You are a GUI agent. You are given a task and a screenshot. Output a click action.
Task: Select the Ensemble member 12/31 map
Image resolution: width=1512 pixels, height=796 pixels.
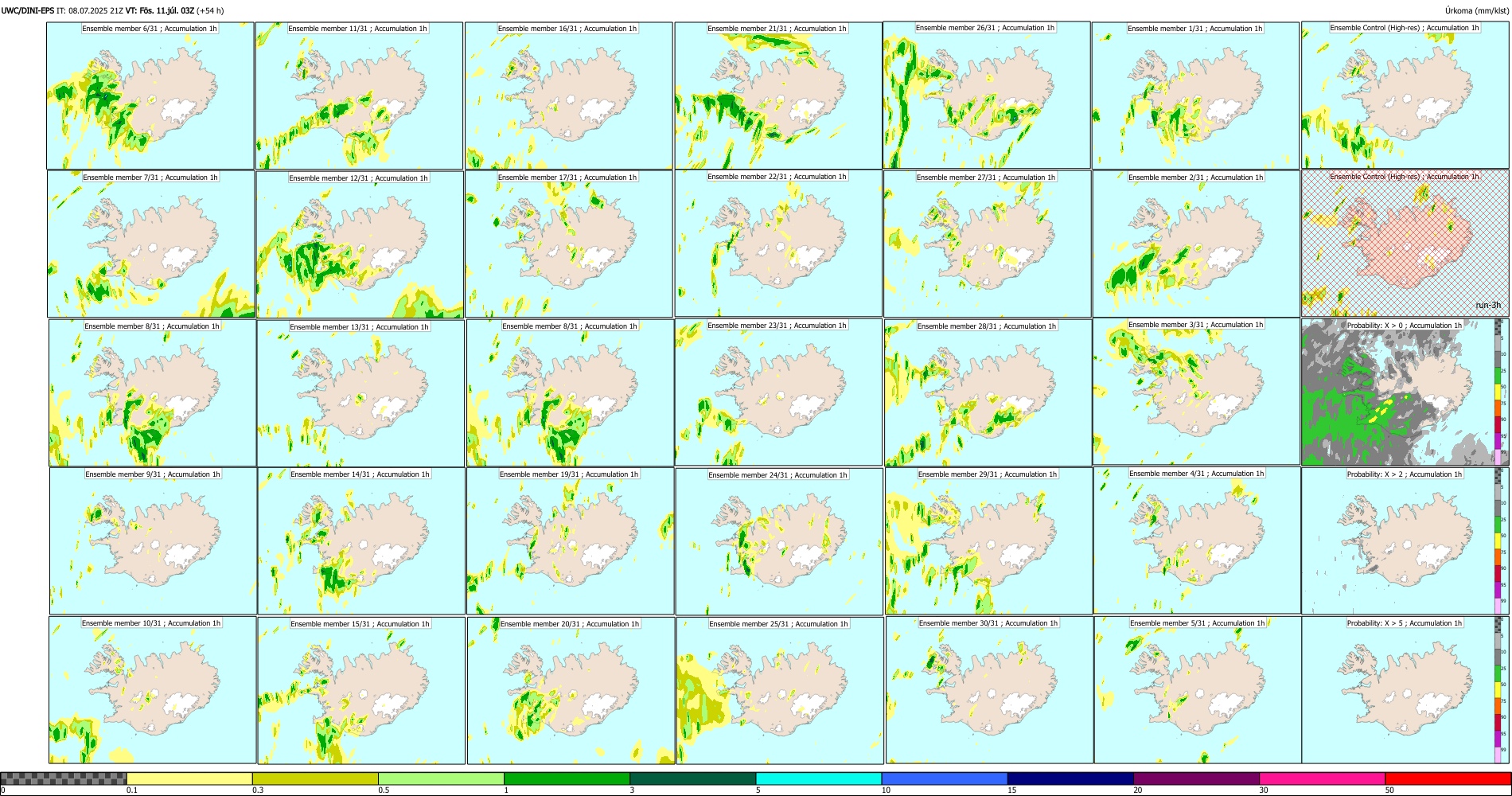tap(360, 244)
